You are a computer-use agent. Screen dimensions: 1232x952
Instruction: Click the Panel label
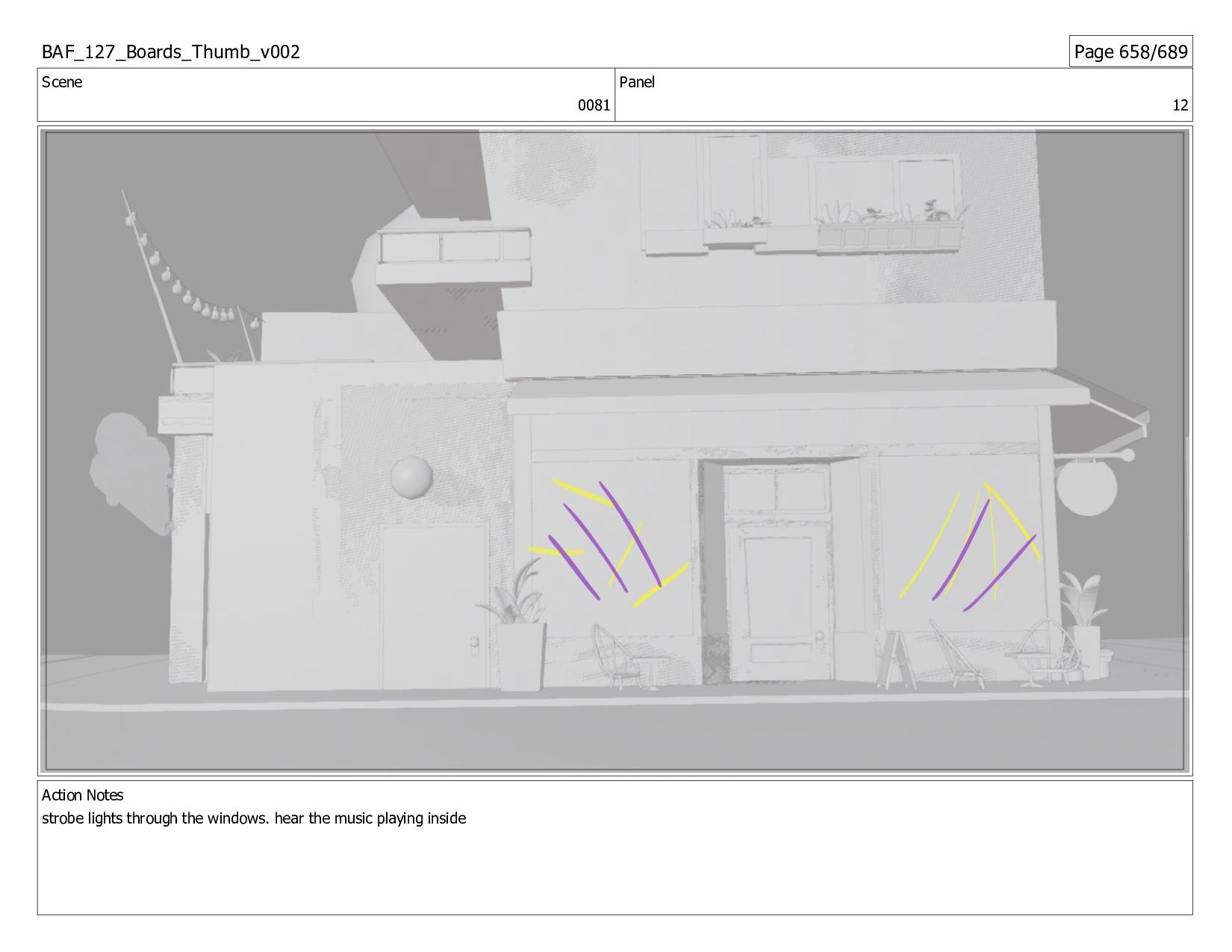pyautogui.click(x=637, y=82)
